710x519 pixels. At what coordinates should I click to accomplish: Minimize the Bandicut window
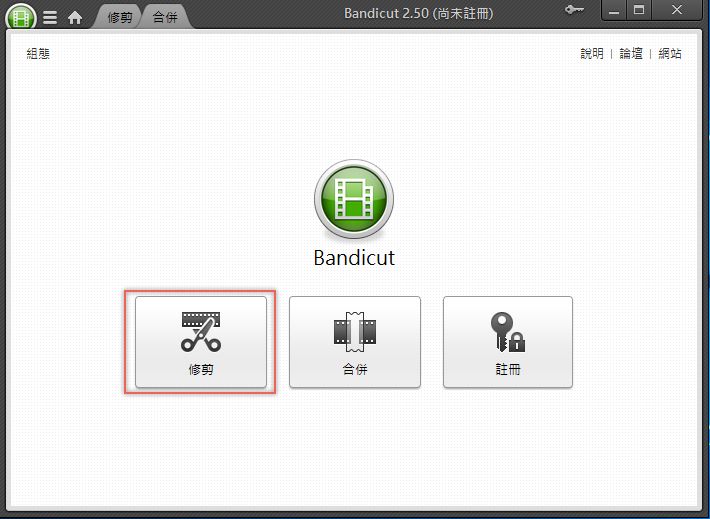click(614, 10)
